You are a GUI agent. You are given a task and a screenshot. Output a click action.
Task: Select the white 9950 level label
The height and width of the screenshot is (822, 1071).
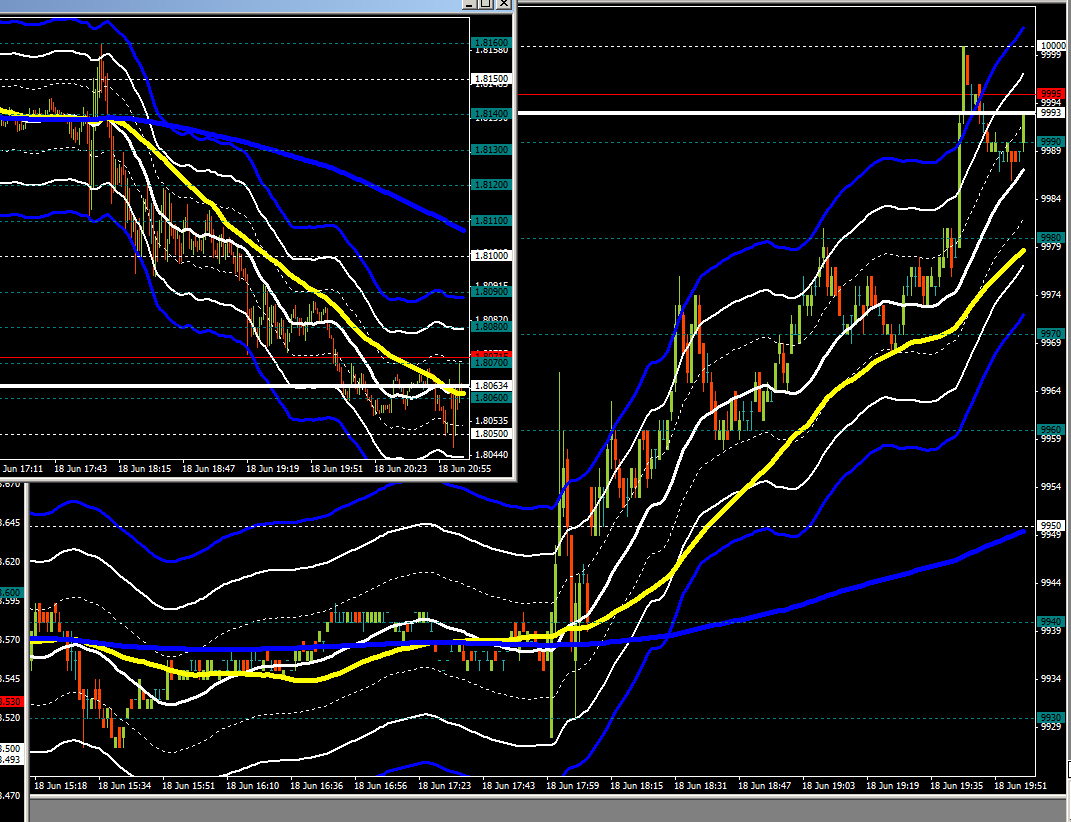[1051, 525]
